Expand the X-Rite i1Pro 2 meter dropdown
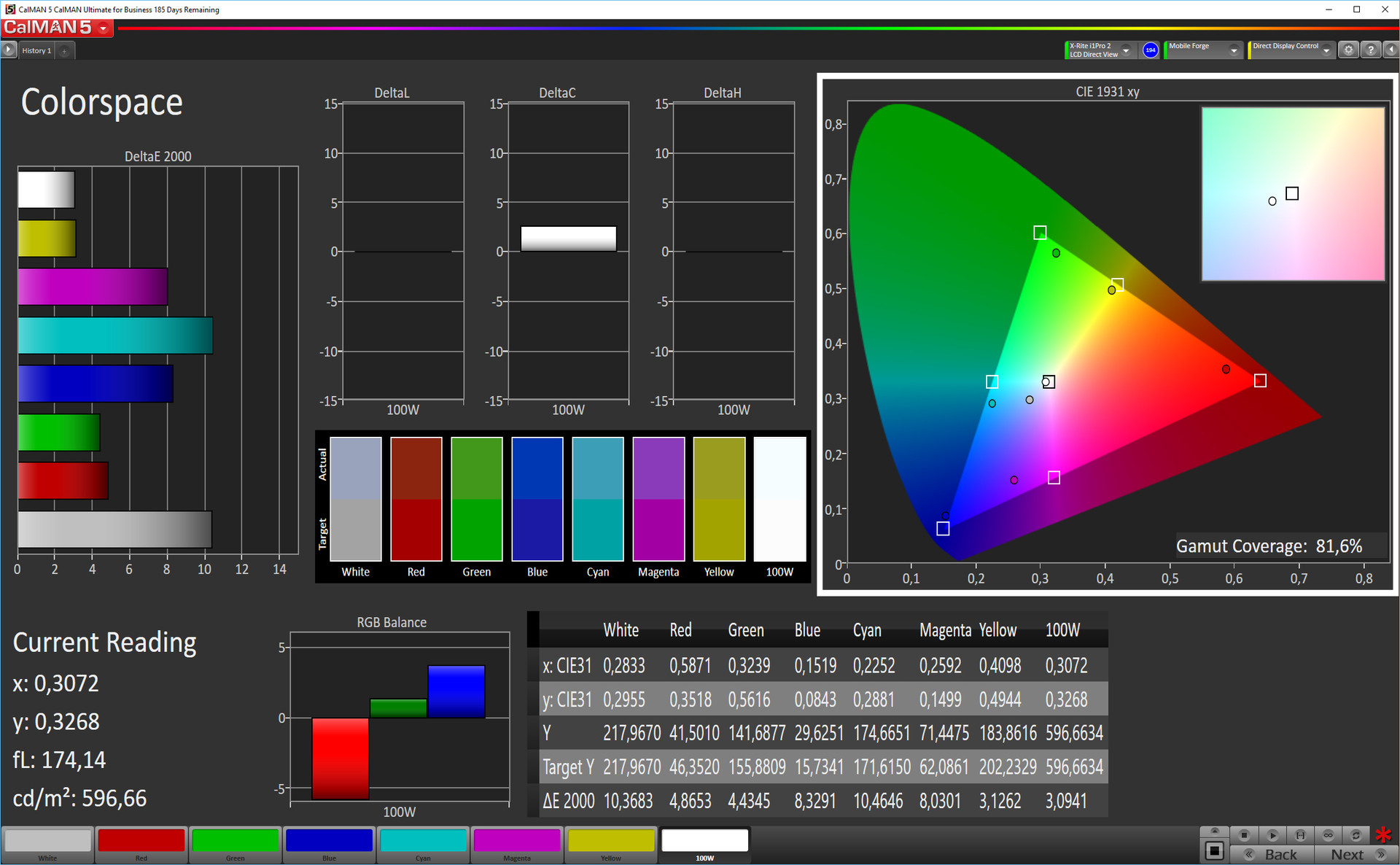This screenshot has height=865, width=1400. point(1126,50)
